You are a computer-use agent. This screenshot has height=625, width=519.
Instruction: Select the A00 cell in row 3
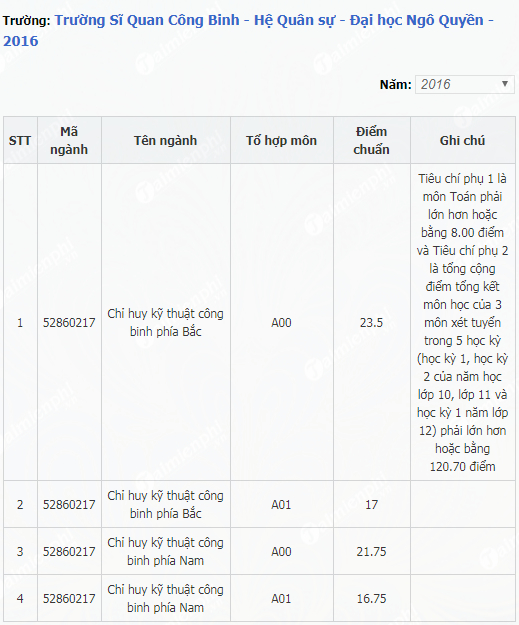click(282, 552)
